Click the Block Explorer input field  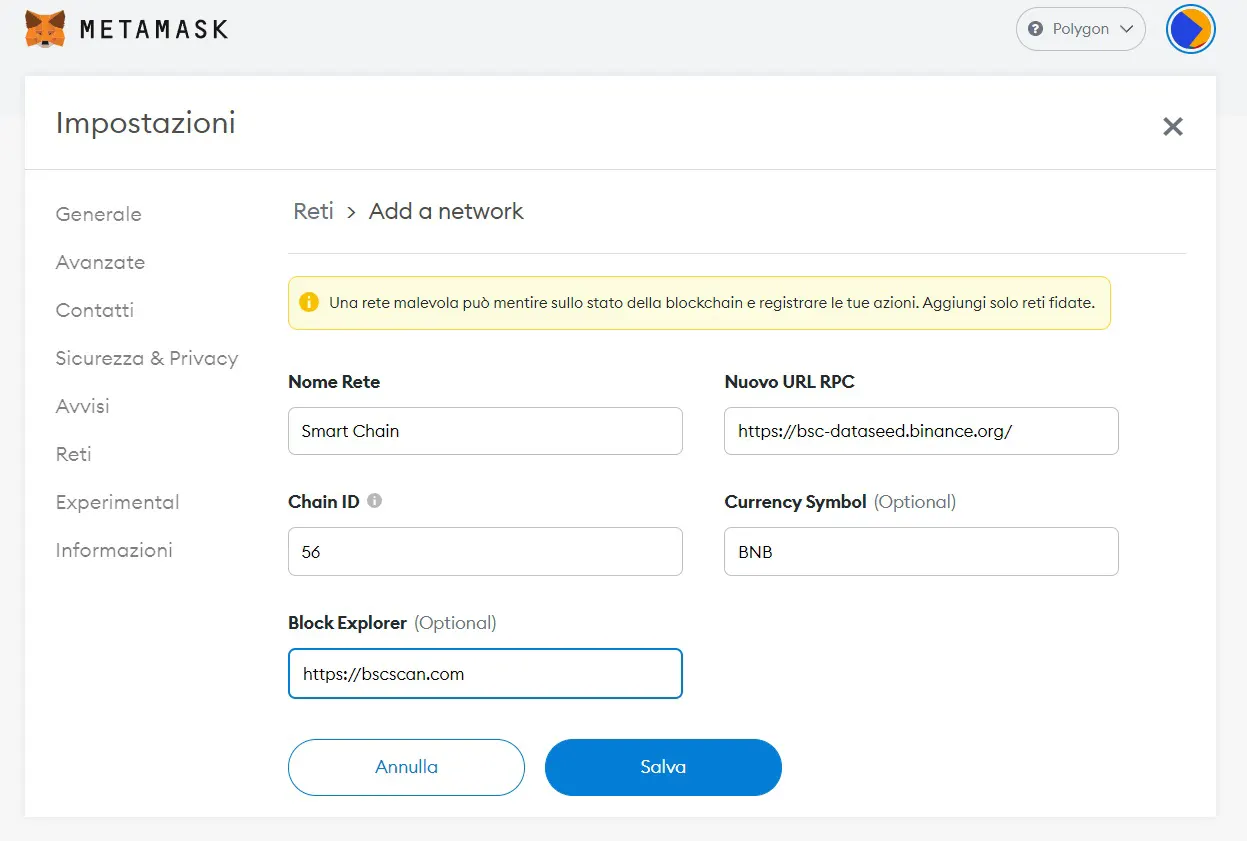[485, 673]
